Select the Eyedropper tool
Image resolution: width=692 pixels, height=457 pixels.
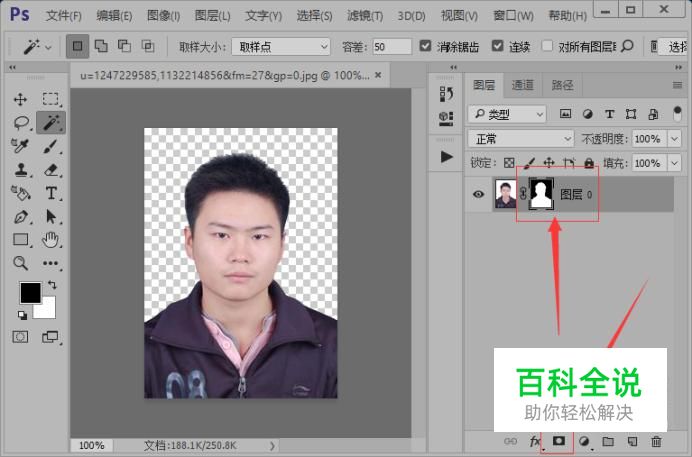tap(20, 146)
